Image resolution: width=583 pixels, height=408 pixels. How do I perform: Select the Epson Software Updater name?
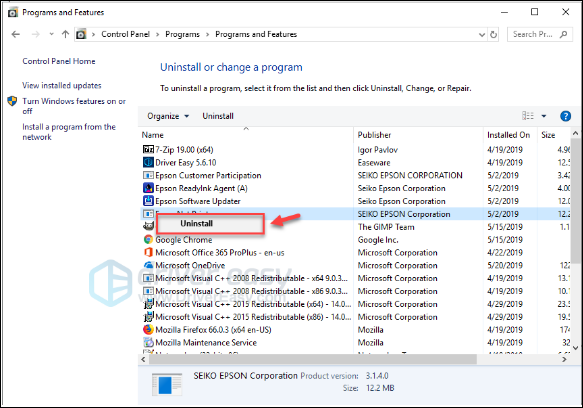(198, 201)
